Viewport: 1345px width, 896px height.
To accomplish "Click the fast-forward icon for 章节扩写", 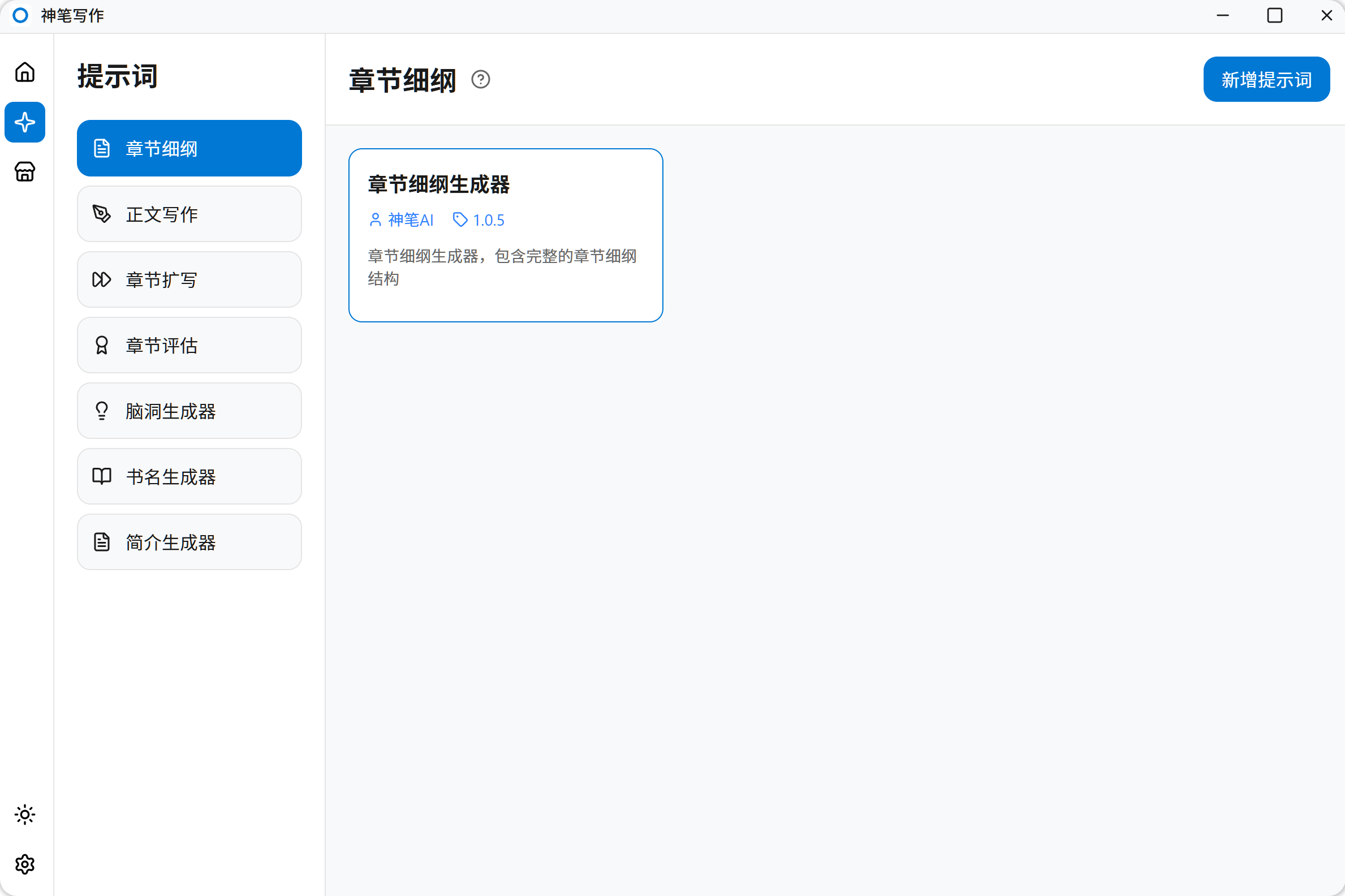I will pos(101,279).
